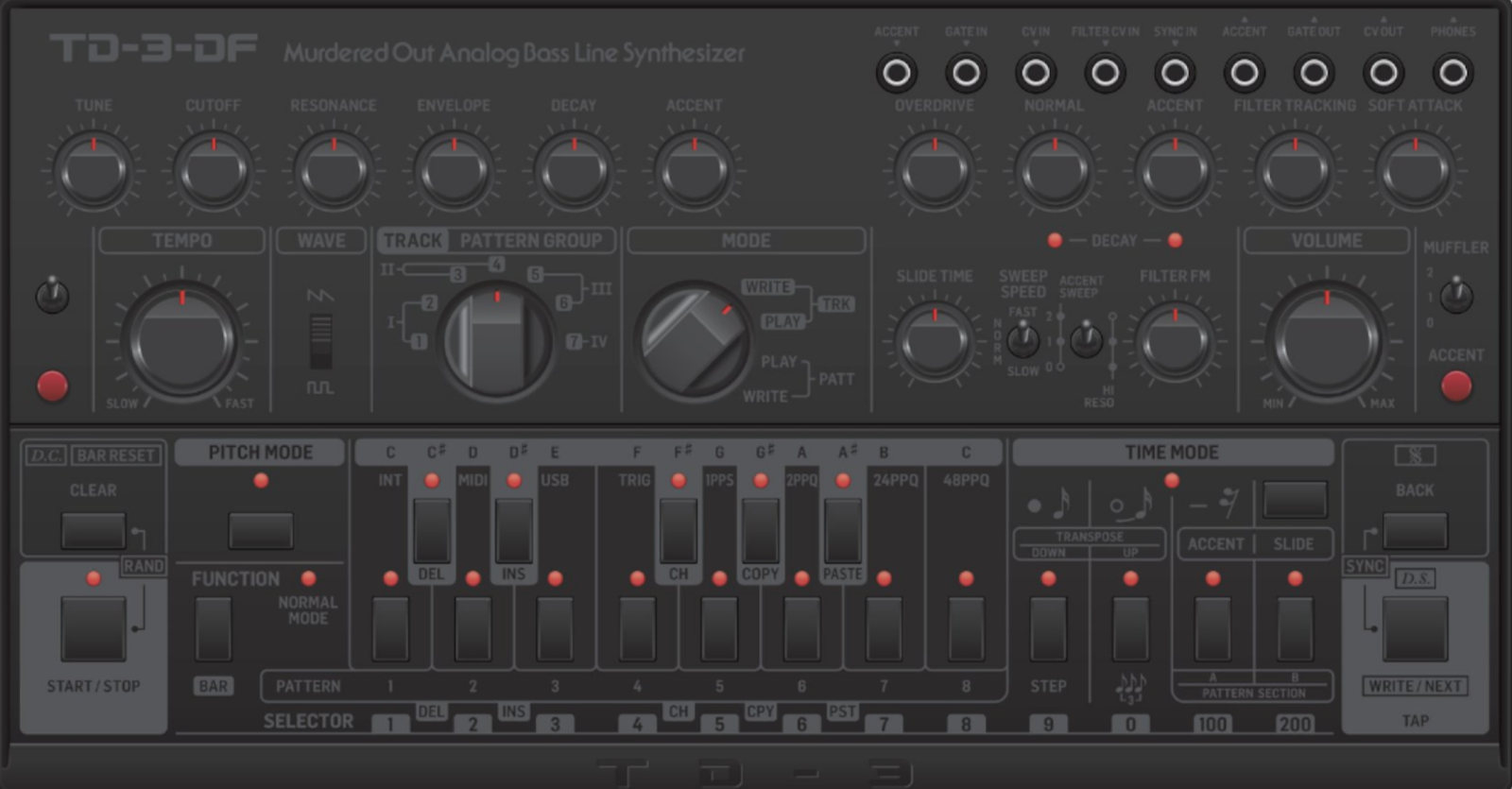Flip the ACCENT SWEEP toggle switch
The width and height of the screenshot is (1512, 789).
point(1086,338)
